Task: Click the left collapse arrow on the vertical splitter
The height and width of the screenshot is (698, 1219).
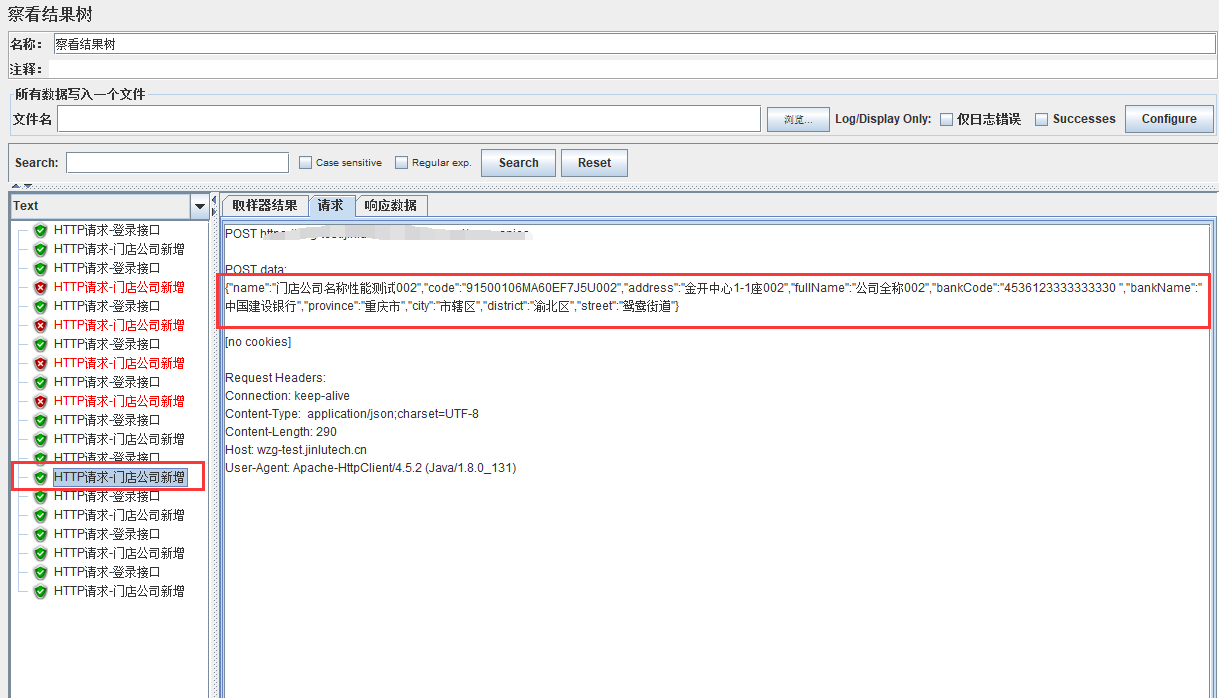Action: pos(214,201)
